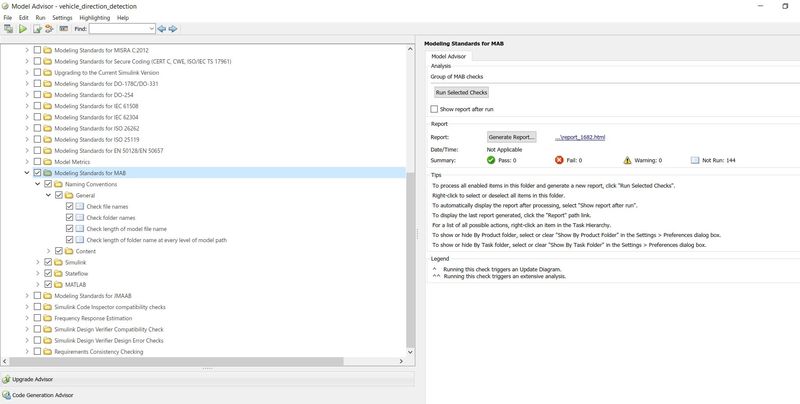
Task: Expand Modeling Standards for ISO 26262
Action: point(27,128)
